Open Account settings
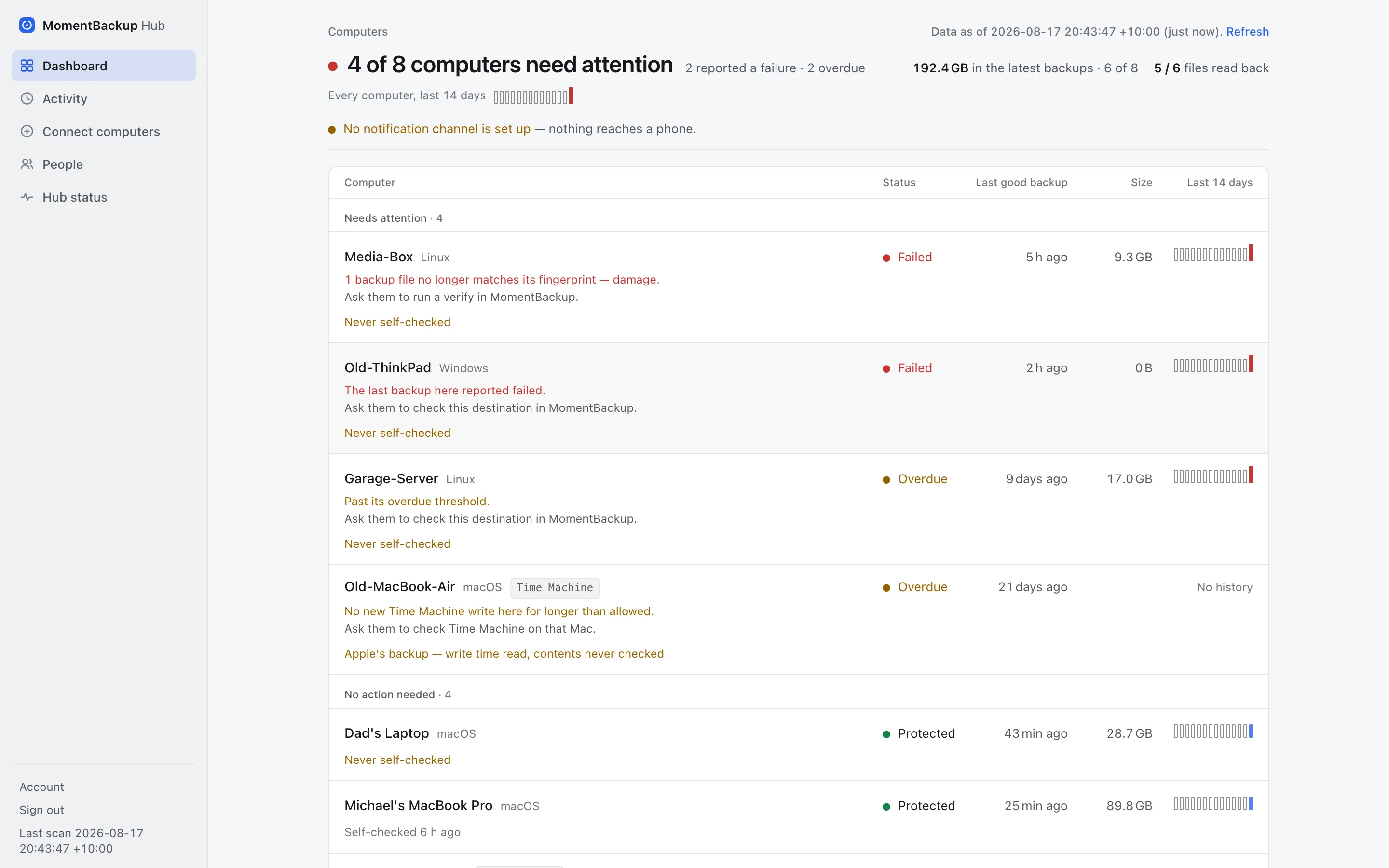This screenshot has height=868, width=1389. coord(41,787)
